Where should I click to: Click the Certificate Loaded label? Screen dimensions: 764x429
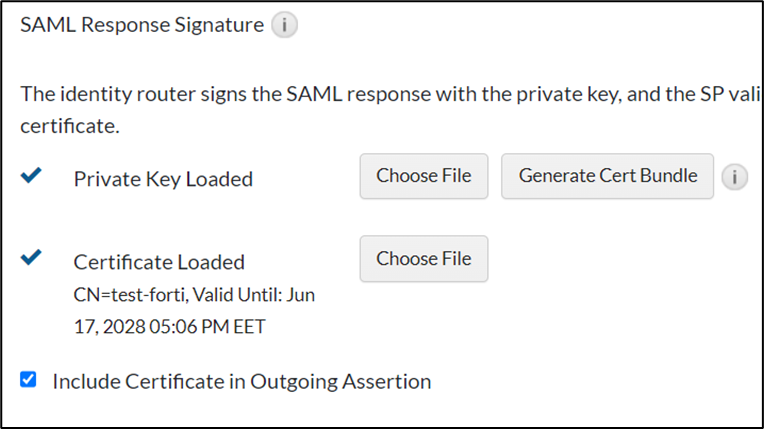(x=159, y=262)
